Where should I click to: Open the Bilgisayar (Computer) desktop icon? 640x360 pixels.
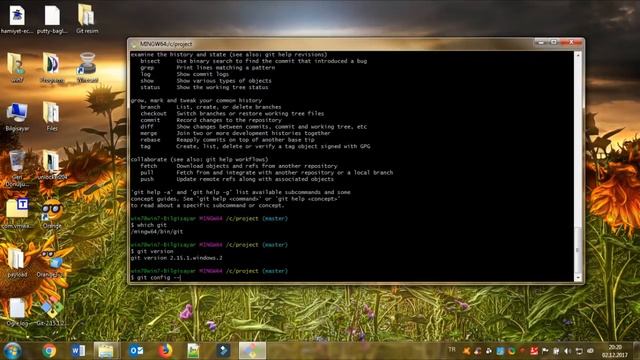(17, 117)
